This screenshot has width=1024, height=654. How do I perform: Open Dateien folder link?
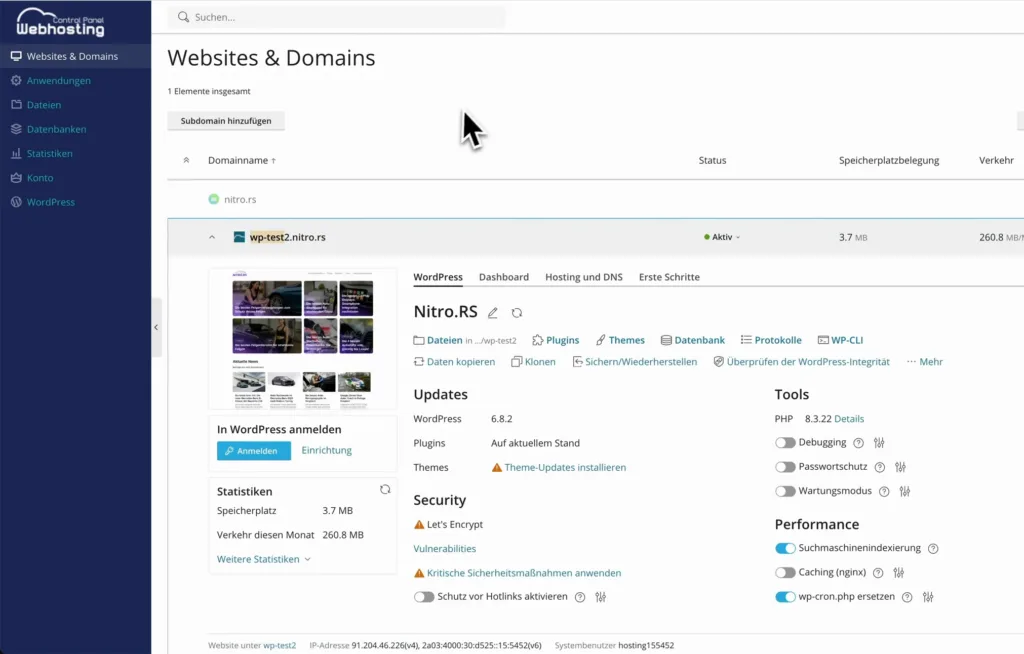point(438,340)
